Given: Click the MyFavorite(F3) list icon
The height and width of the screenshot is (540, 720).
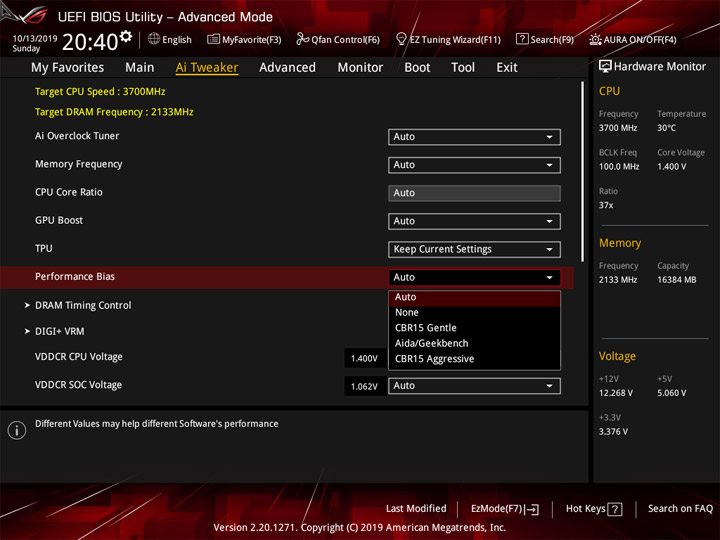Looking at the screenshot, I should point(213,39).
